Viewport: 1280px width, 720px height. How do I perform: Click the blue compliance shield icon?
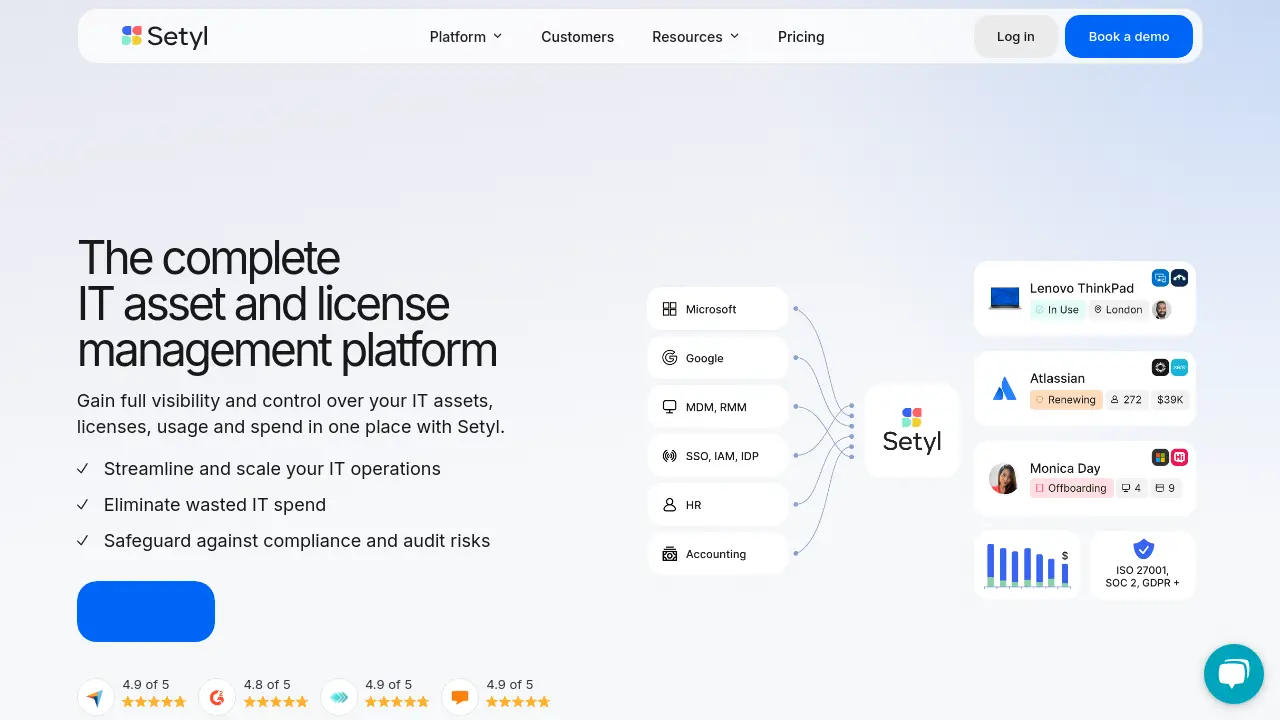pos(1143,549)
